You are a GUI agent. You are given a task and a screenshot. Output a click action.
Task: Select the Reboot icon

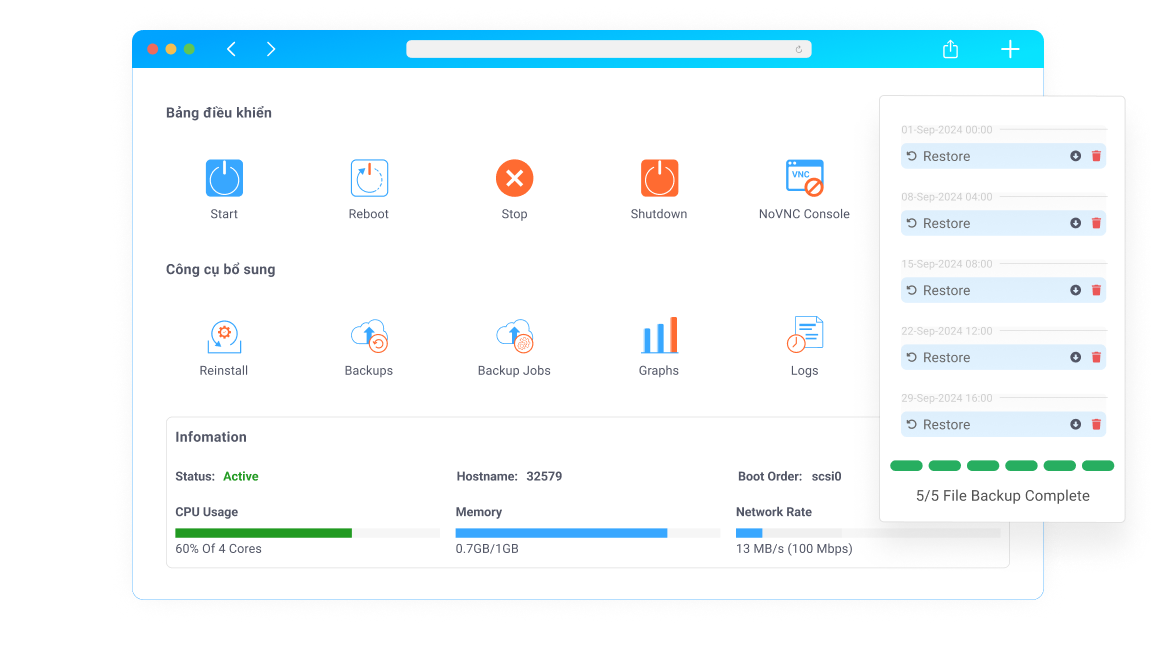click(x=368, y=177)
